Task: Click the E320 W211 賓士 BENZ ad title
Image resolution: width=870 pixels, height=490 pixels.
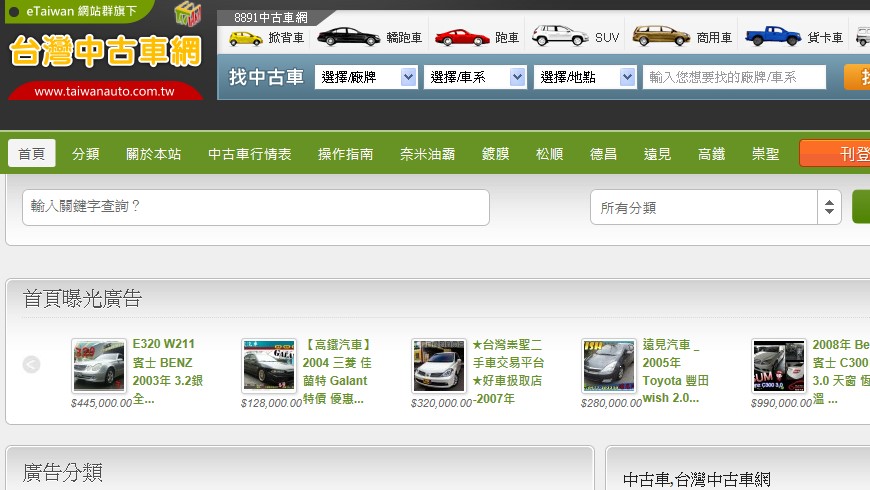Action: pos(168,371)
